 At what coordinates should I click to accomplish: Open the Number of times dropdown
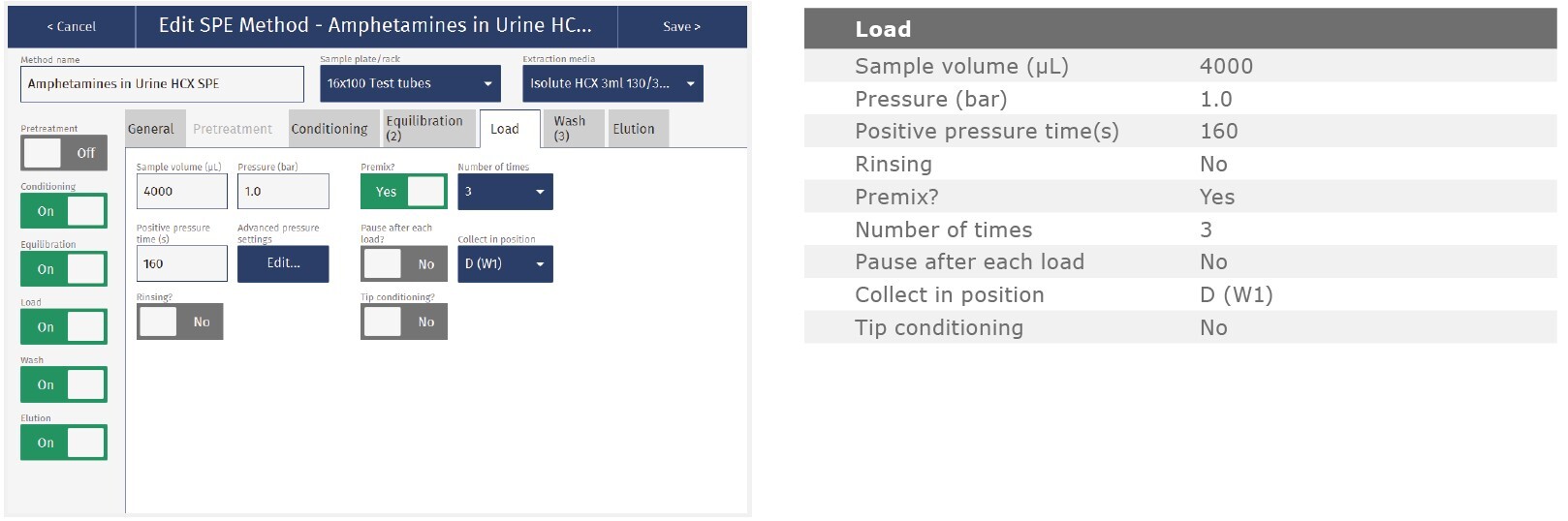[505, 192]
